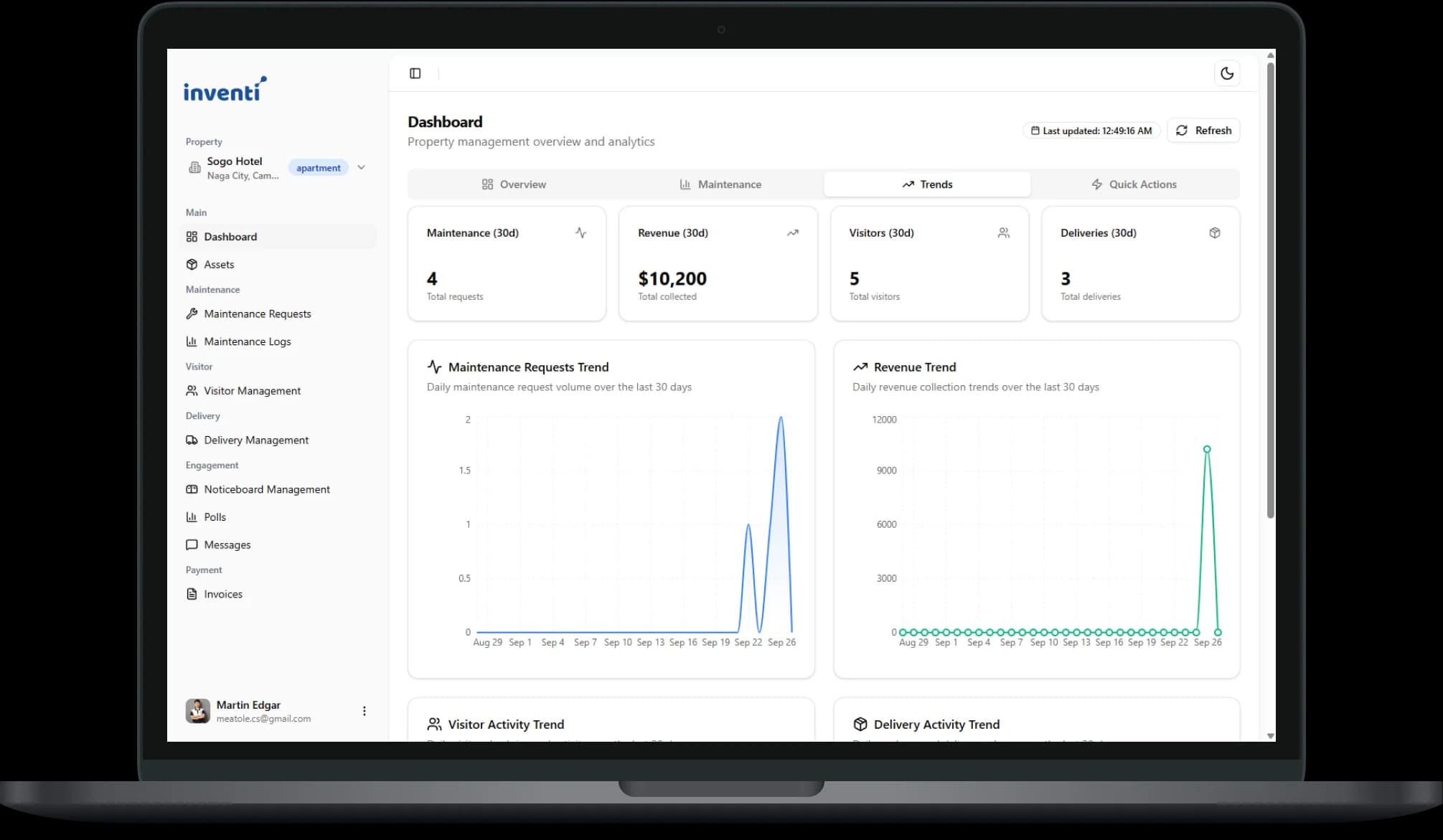The width and height of the screenshot is (1443, 840).
Task: Open Delivery Management truck item
Action: point(255,440)
